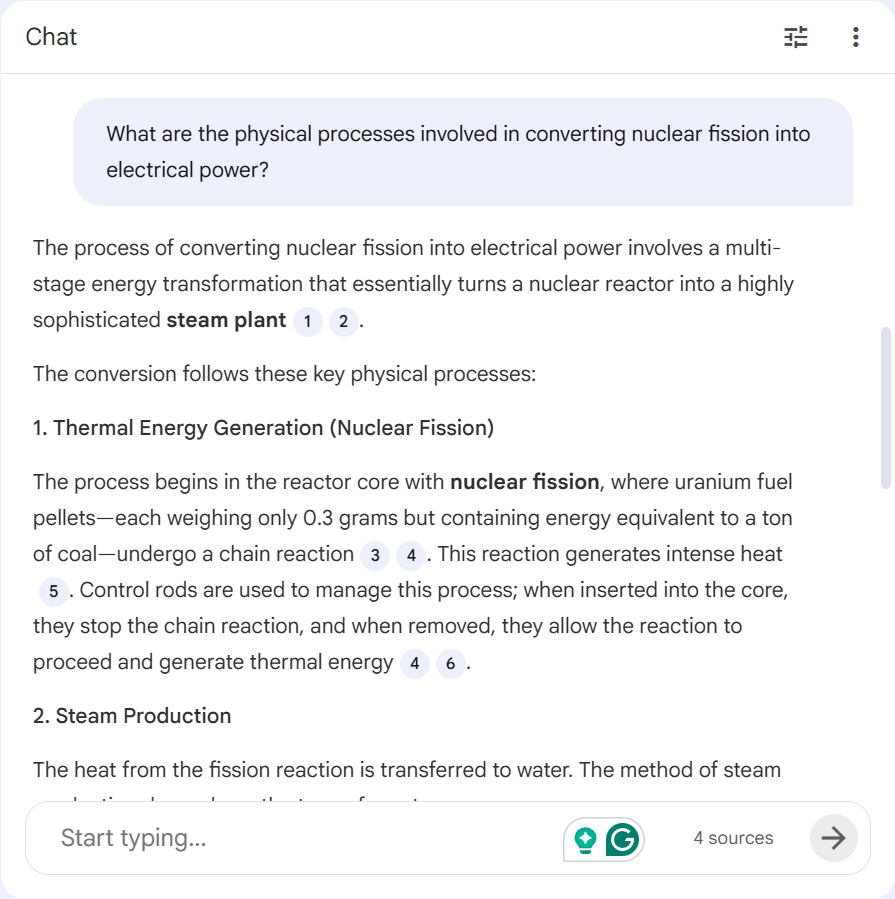The height and width of the screenshot is (899, 895).
Task: Click the Grammarly G icon
Action: [623, 839]
